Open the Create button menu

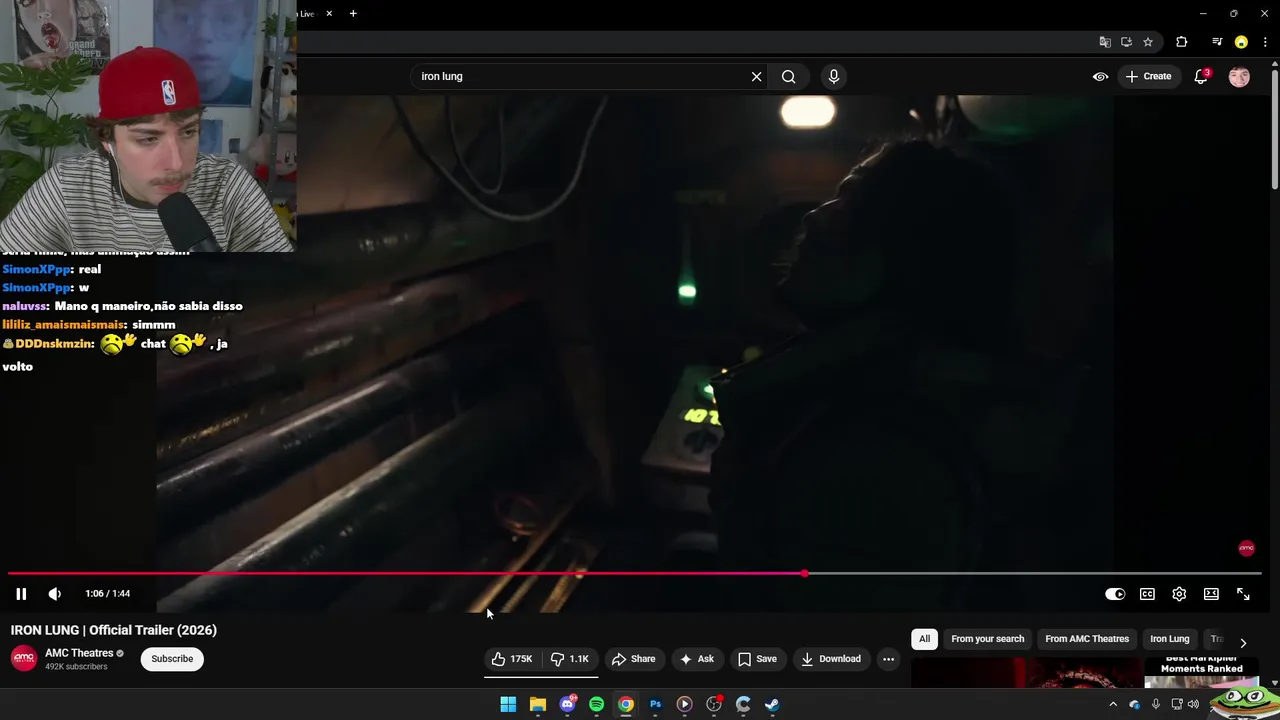[x=1148, y=76]
